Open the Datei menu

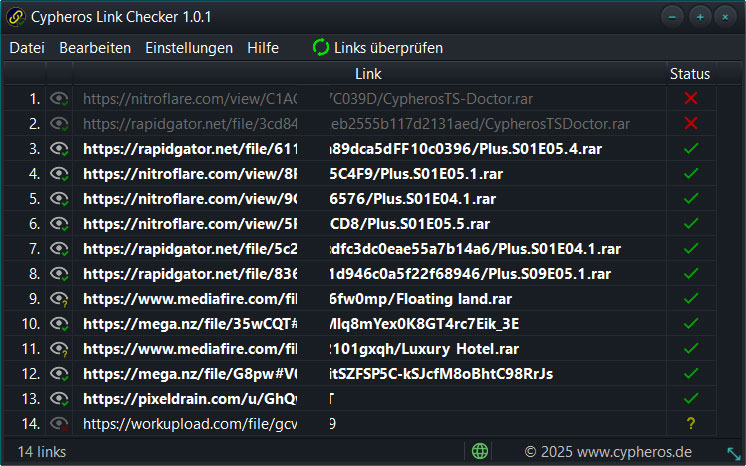(27, 48)
